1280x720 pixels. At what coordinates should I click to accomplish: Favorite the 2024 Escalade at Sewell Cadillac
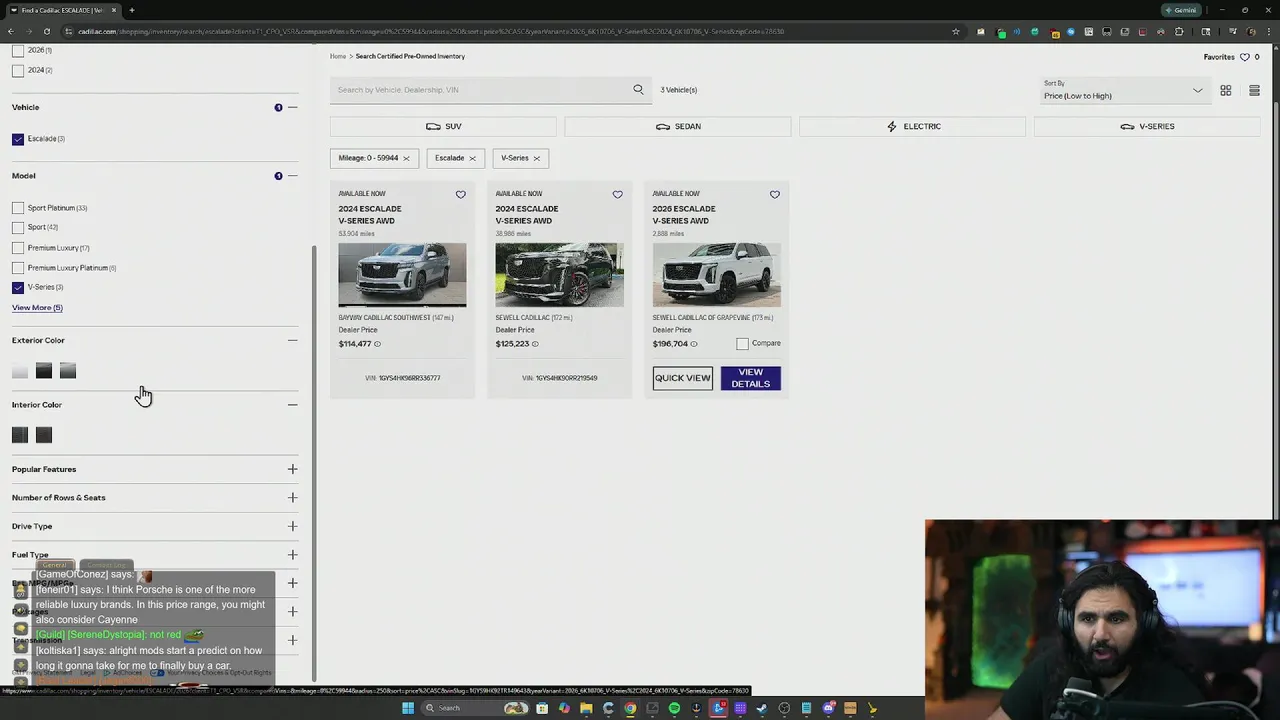617,195
